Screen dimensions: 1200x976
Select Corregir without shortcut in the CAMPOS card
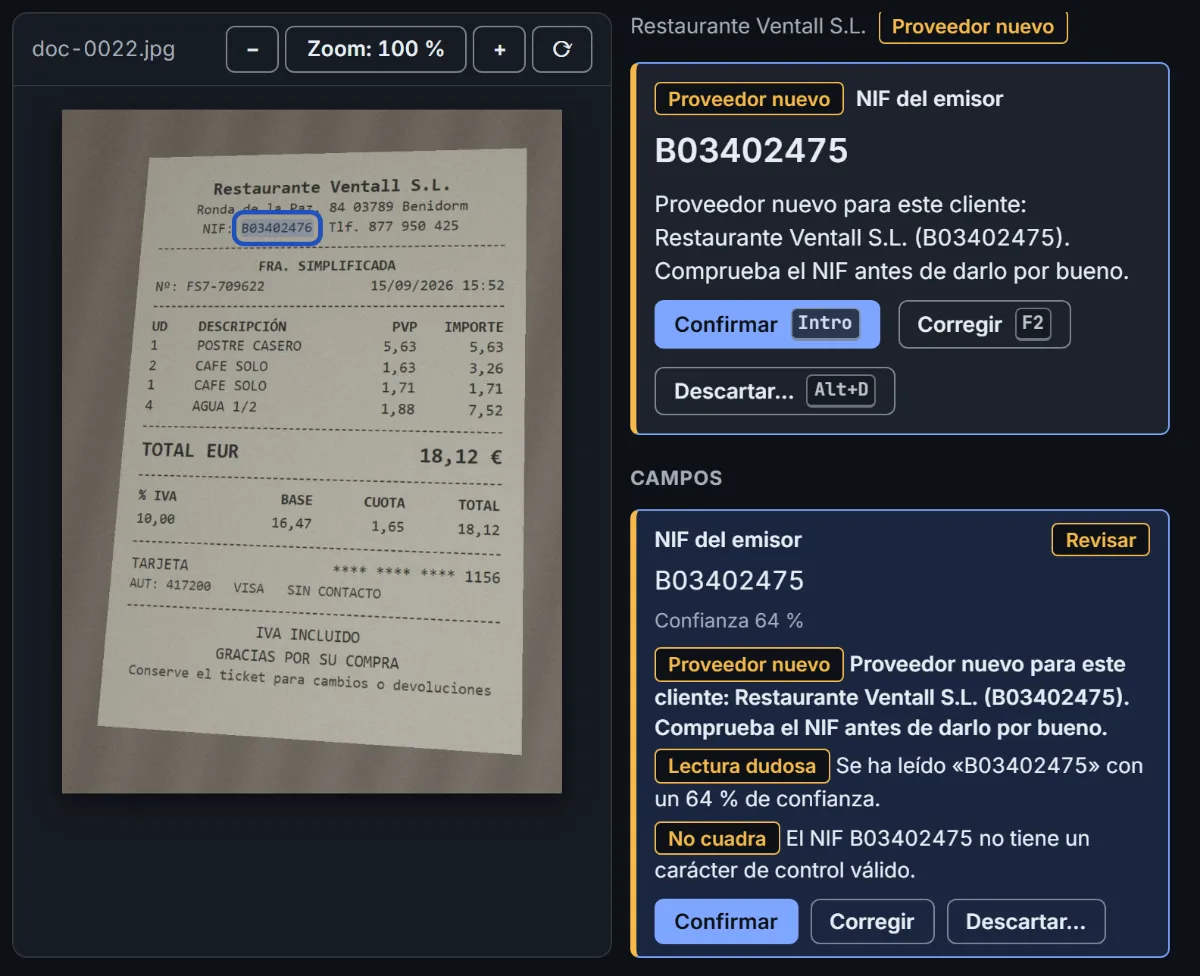coord(872,922)
